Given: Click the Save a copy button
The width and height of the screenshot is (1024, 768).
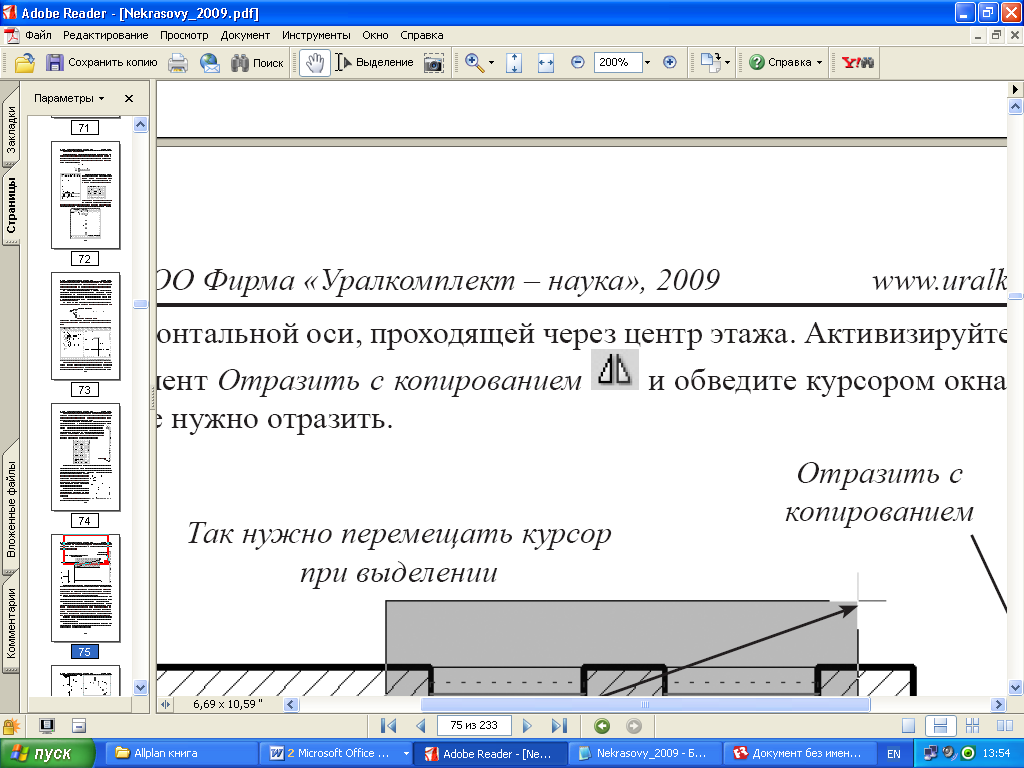Looking at the screenshot, I should click(x=102, y=63).
